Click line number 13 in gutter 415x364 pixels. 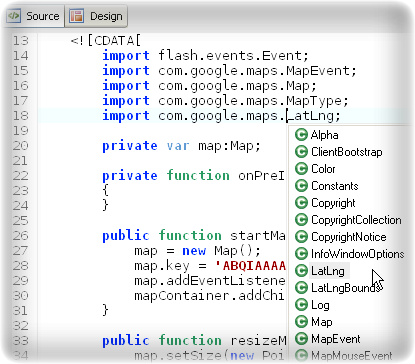(x=21, y=41)
